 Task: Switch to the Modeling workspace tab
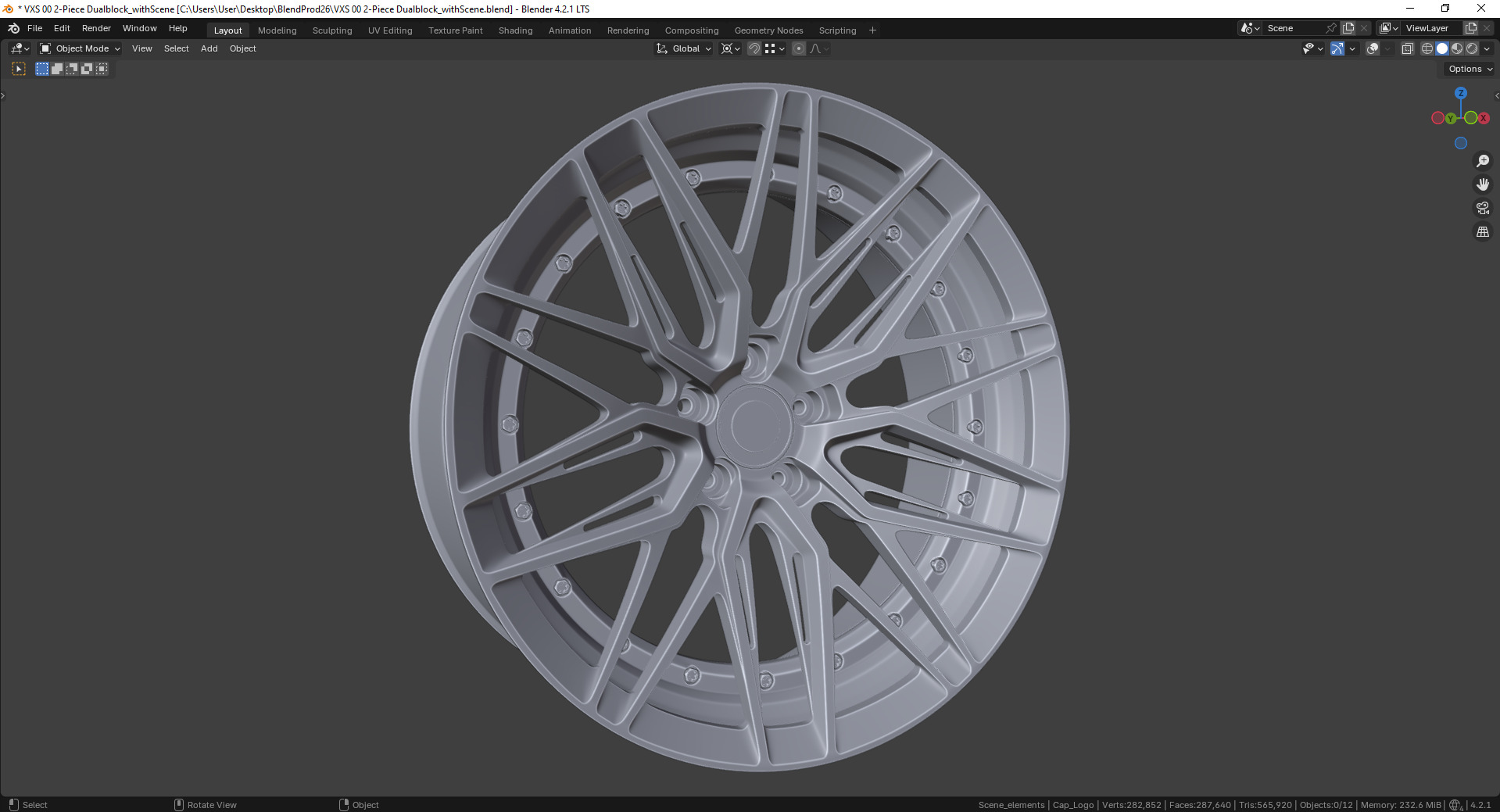[x=277, y=30]
